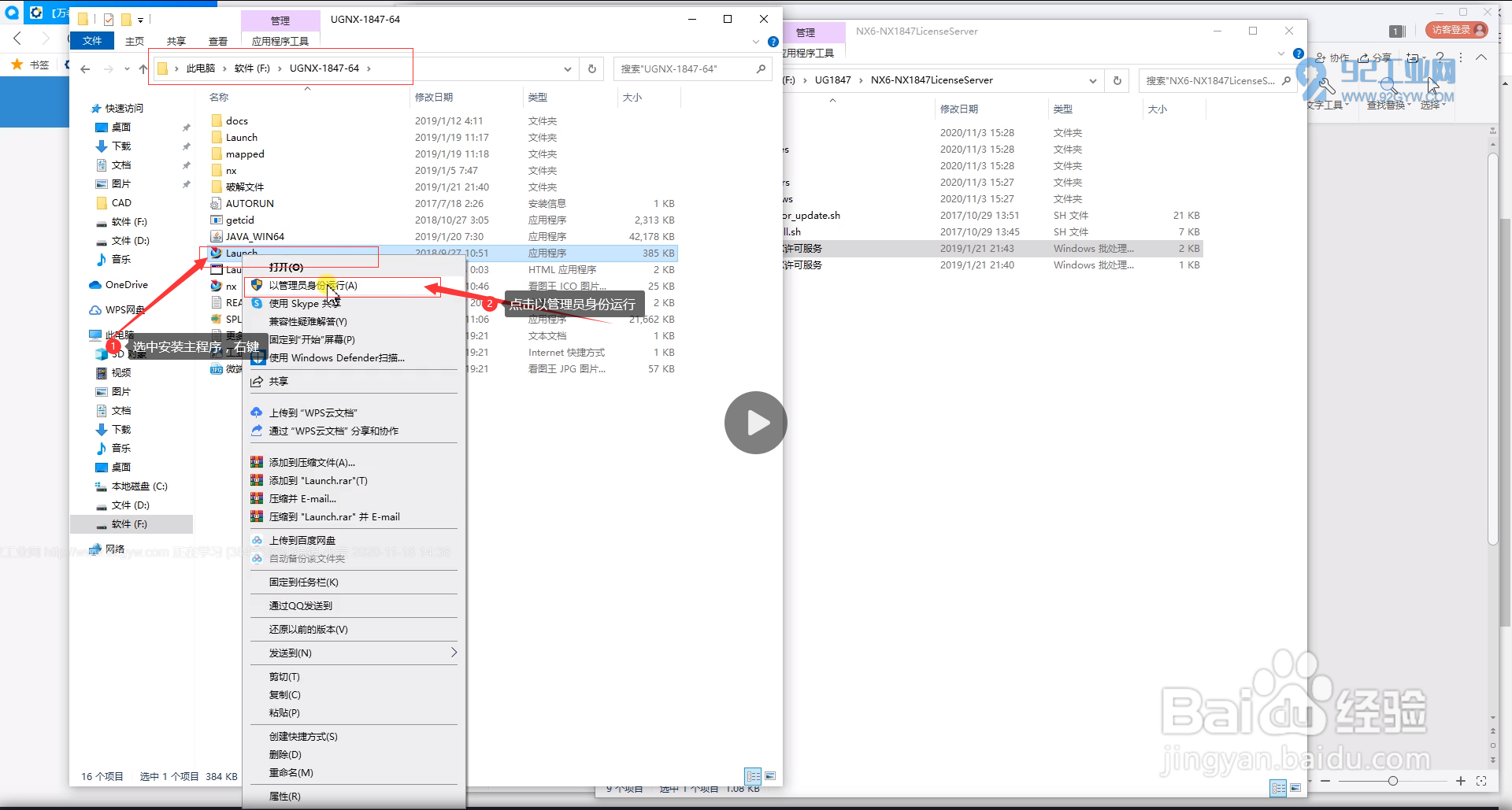The width and height of the screenshot is (1512, 810).
Task: Choose Run as administrator in the context menu
Action: (313, 285)
